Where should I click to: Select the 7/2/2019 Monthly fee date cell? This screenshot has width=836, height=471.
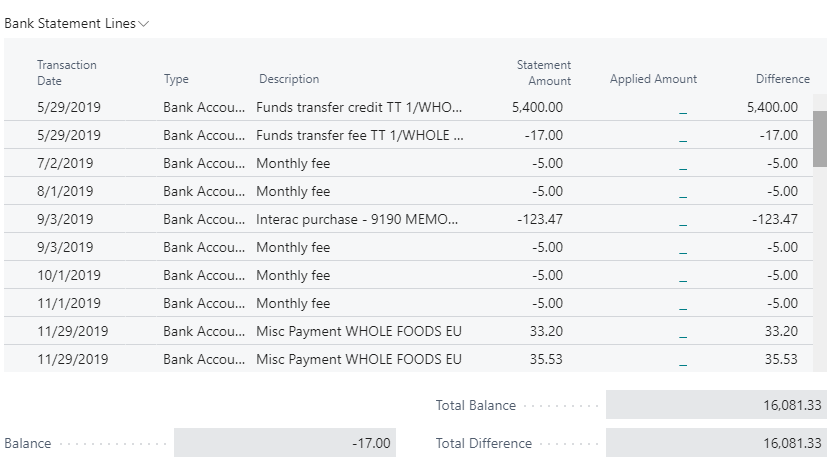tap(65, 163)
